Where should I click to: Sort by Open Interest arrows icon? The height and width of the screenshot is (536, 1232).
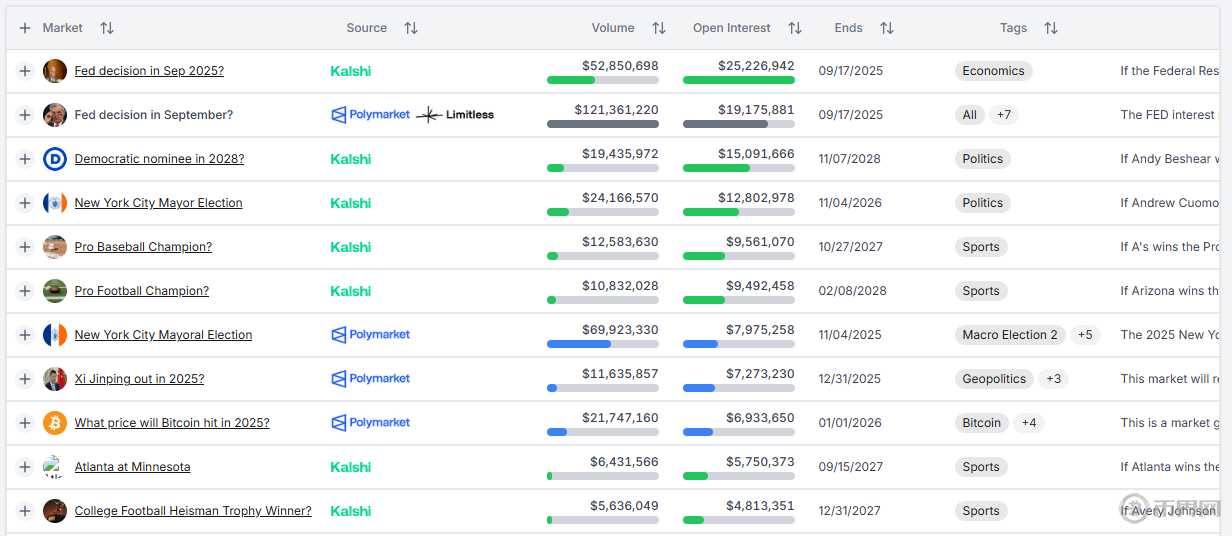pos(794,28)
